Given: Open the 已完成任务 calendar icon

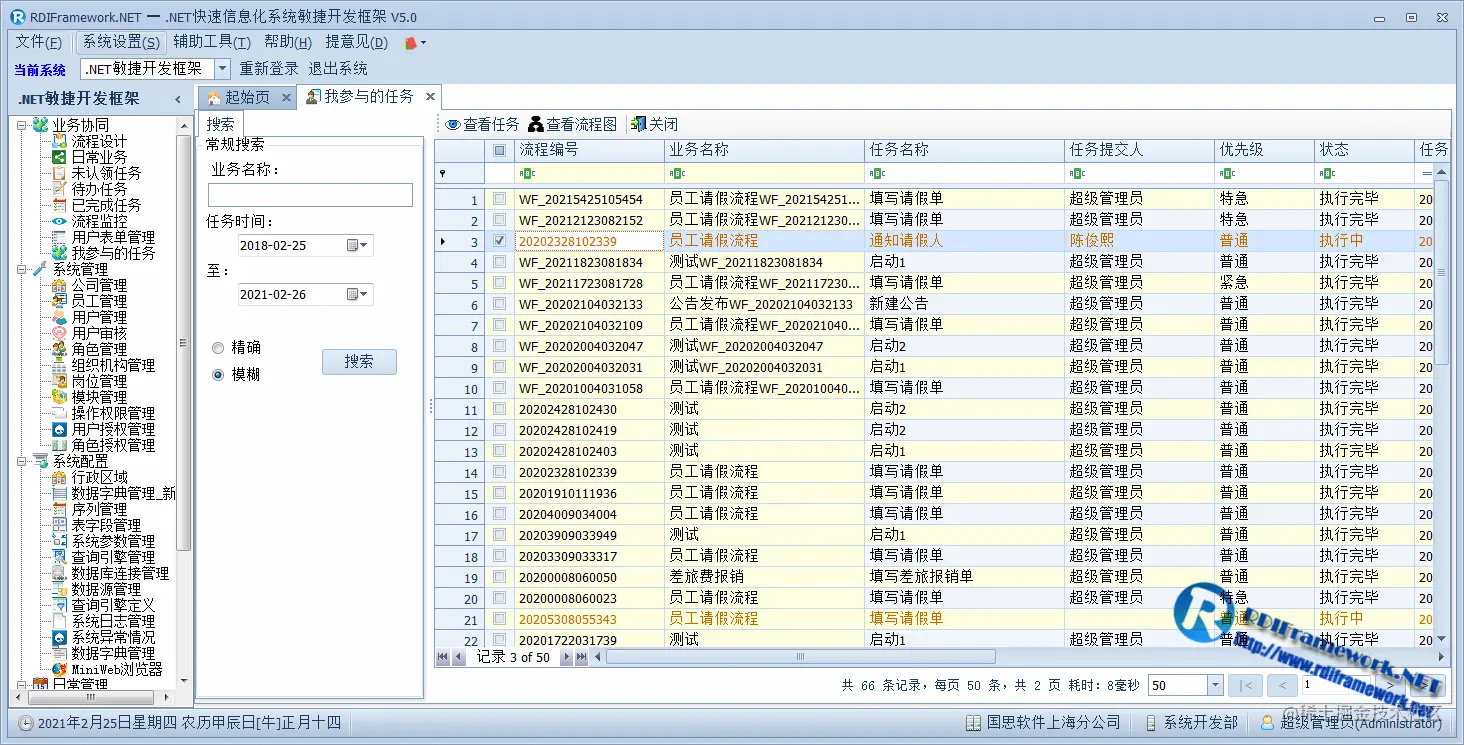Looking at the screenshot, I should (x=60, y=205).
